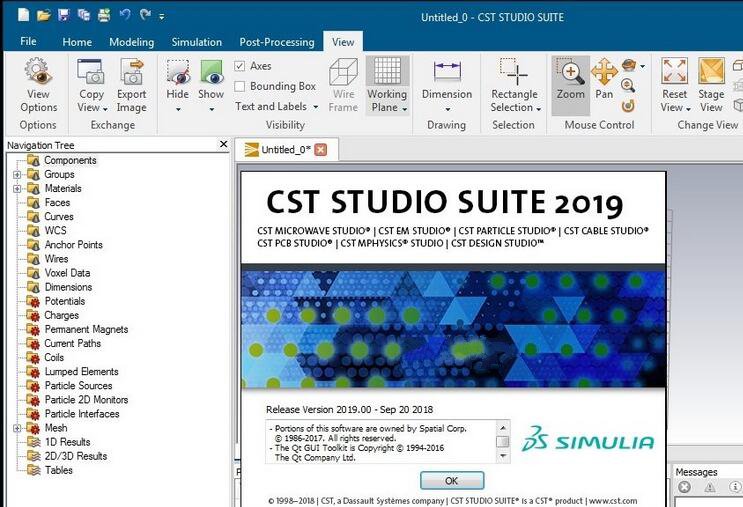Viewport: 743px width, 507px height.
Task: Click the Stage View icon
Action: tap(711, 71)
